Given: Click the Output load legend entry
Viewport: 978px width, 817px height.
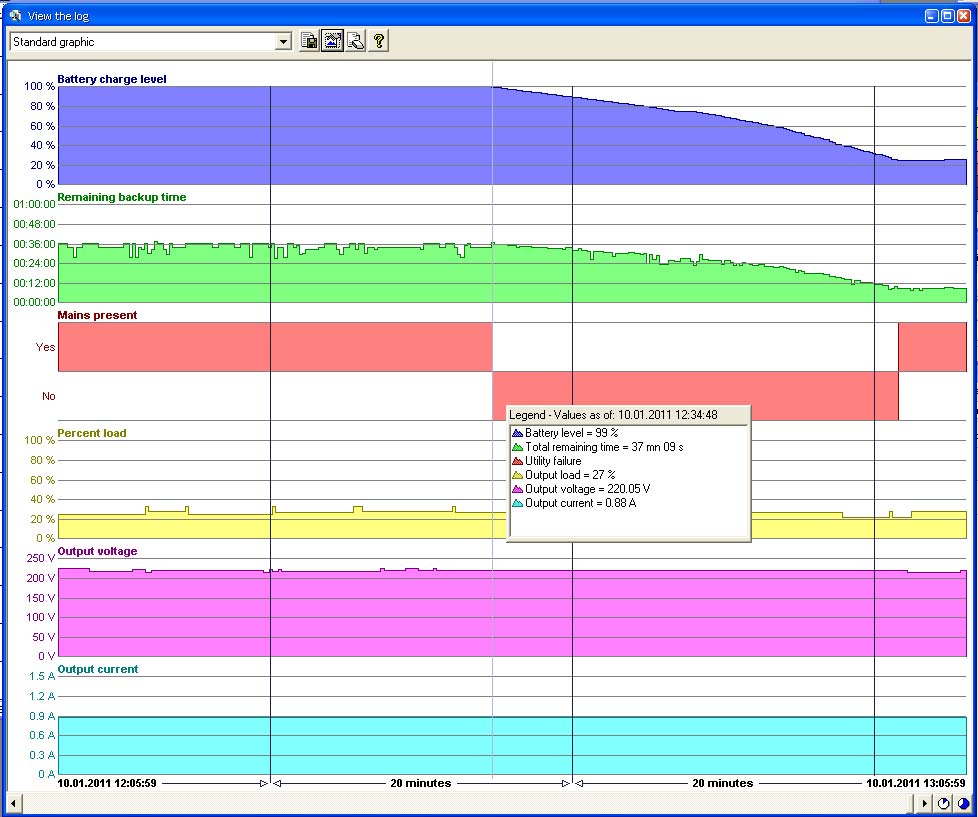Looking at the screenshot, I should click(x=569, y=475).
